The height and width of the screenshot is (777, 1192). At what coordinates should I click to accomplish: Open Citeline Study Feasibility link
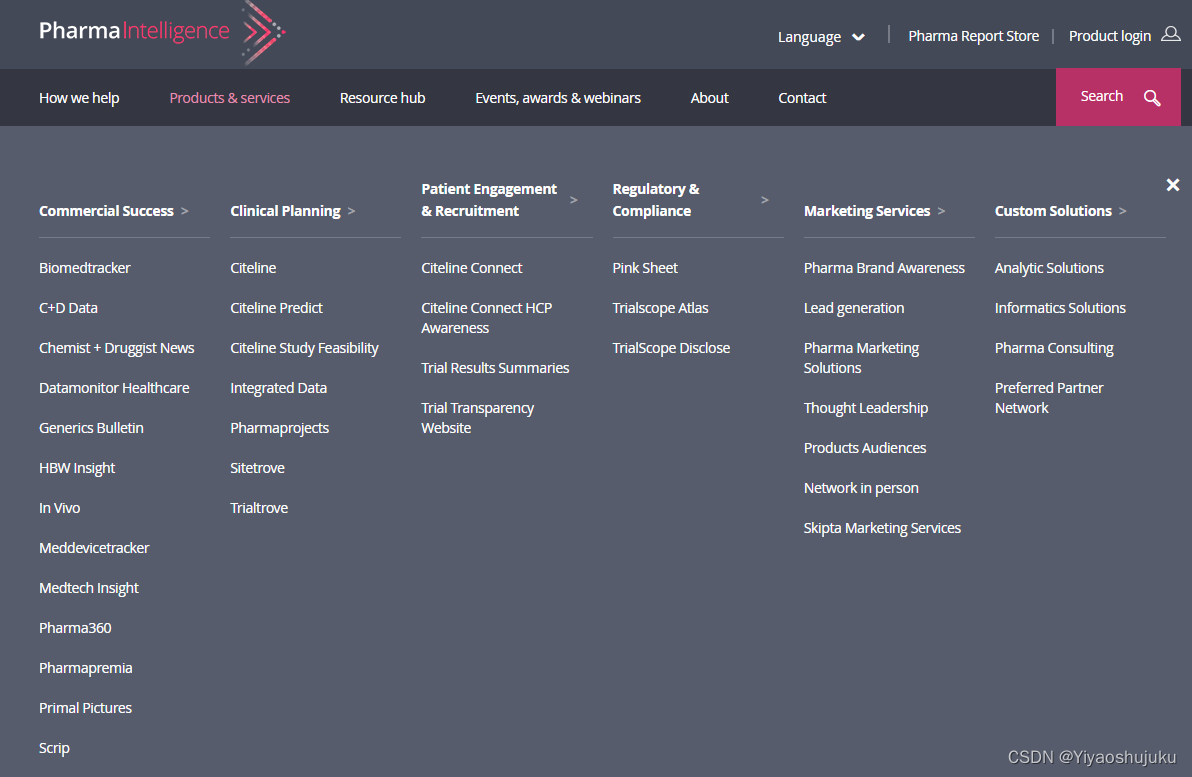pyautogui.click(x=304, y=348)
